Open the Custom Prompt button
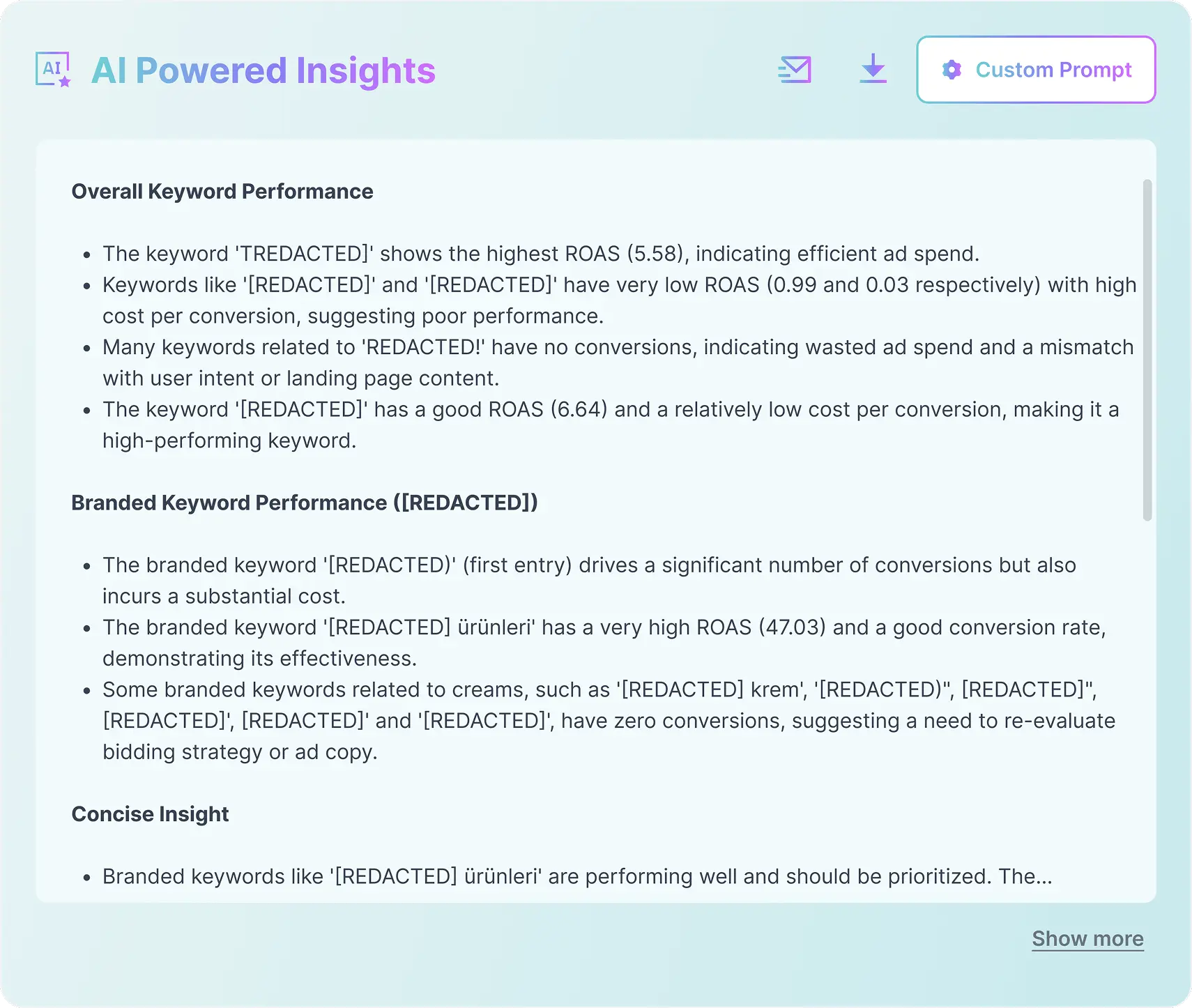 click(1036, 70)
